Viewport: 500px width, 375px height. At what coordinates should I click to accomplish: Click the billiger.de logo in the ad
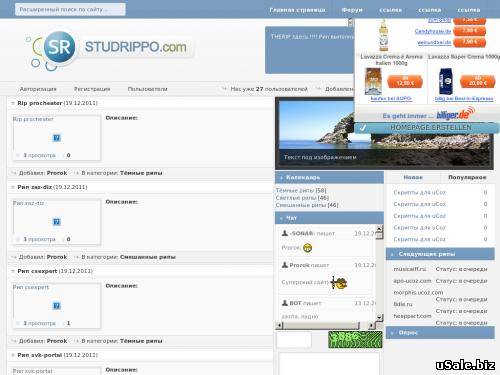coord(456,114)
